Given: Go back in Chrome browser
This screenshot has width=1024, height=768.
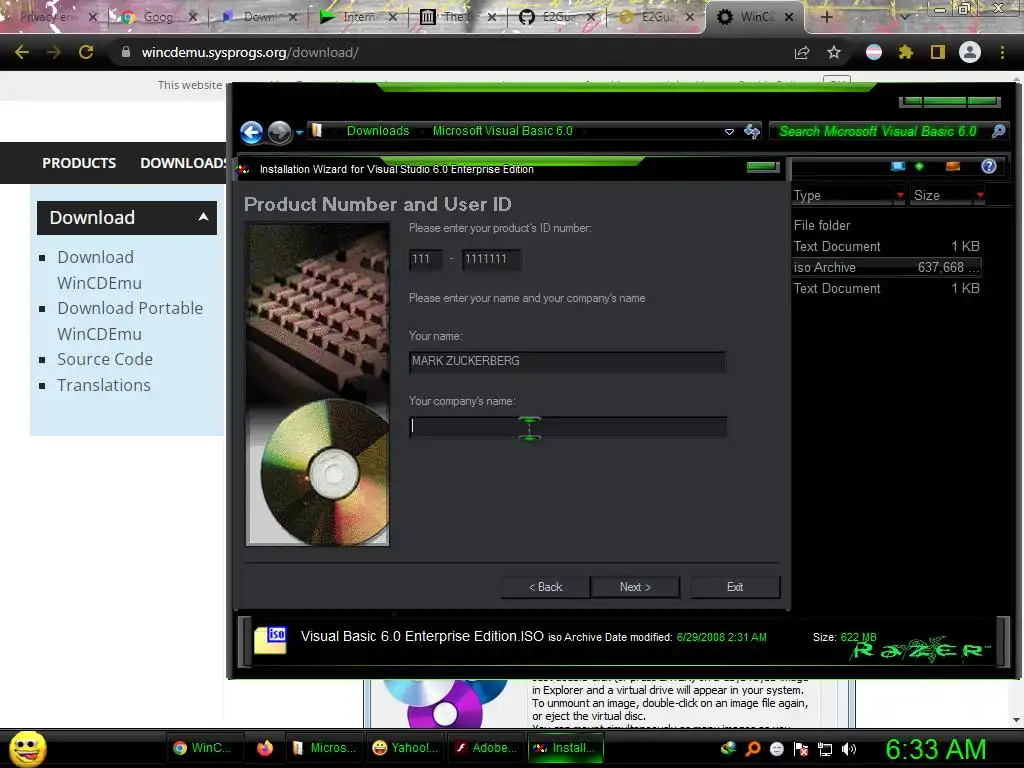Looking at the screenshot, I should pyautogui.click(x=22, y=52).
